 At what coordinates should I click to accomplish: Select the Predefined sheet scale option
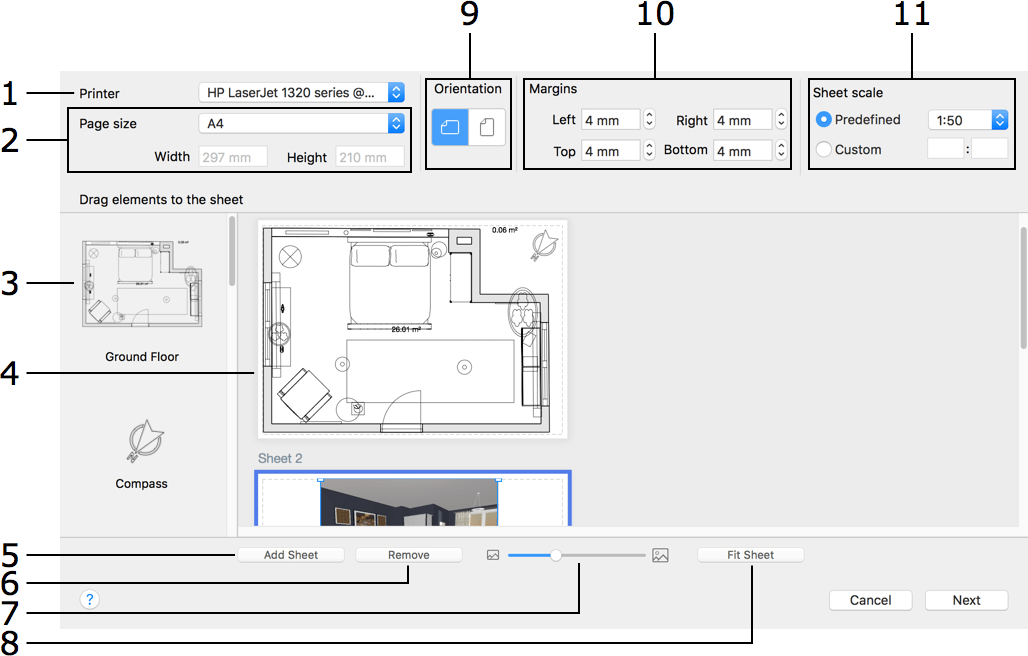[824, 120]
